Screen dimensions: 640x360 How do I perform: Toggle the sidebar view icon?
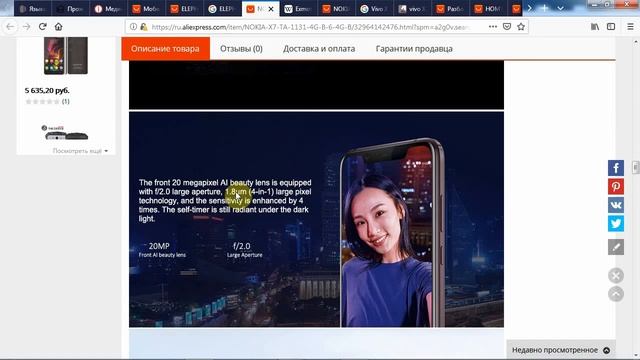[x=611, y=27]
